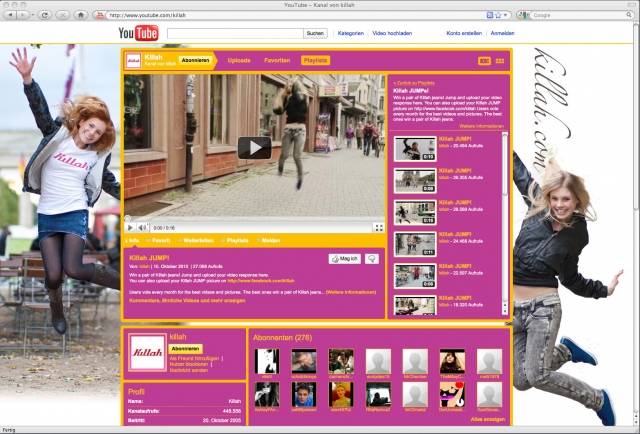640x434 pixels.
Task: Click the video progress bar scrubber
Action: pyautogui.click(x=128, y=219)
